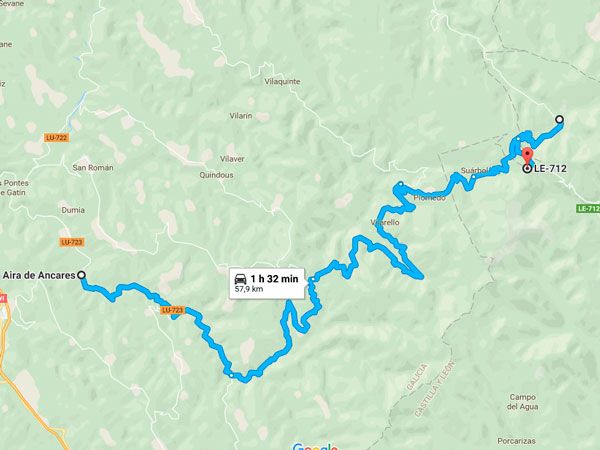600x450 pixels.
Task: Click the LU-723 badge near Dumia
Action: pyautogui.click(x=72, y=242)
